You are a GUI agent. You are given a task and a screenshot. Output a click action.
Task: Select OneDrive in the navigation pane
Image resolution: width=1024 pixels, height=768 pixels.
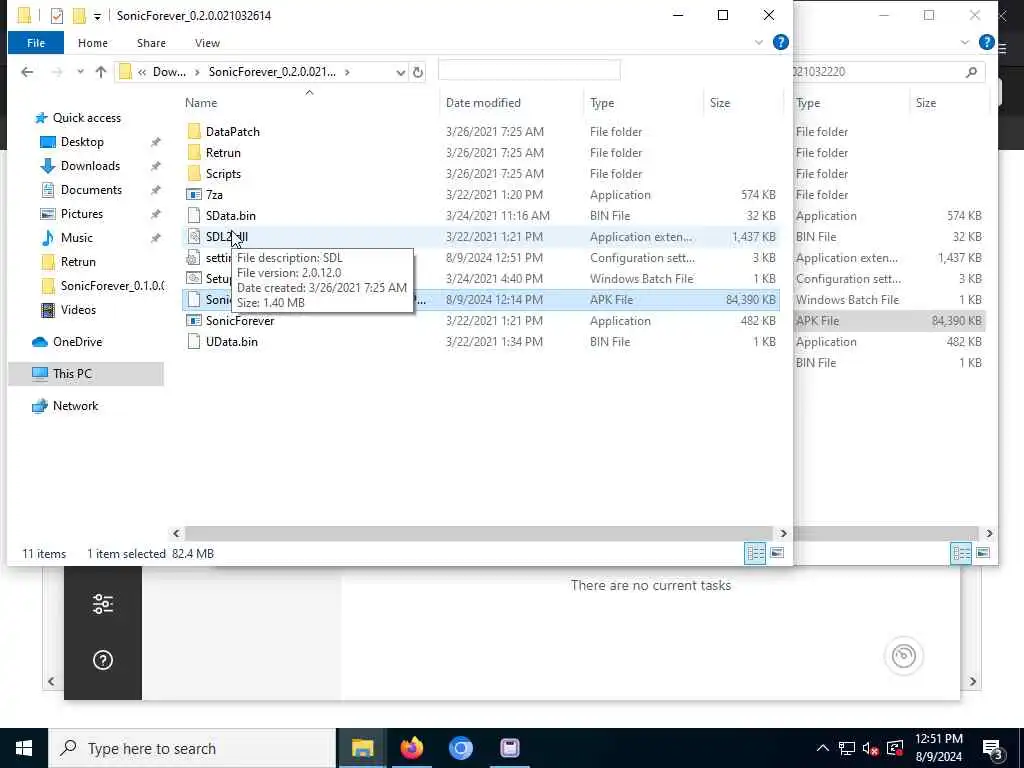tap(77, 342)
